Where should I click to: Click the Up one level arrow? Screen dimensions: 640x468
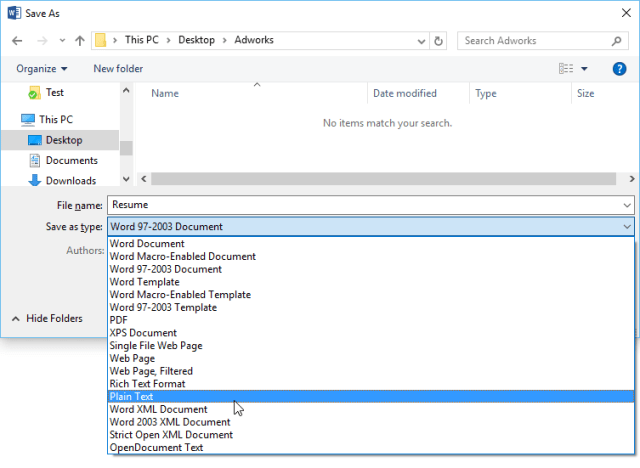pos(79,41)
